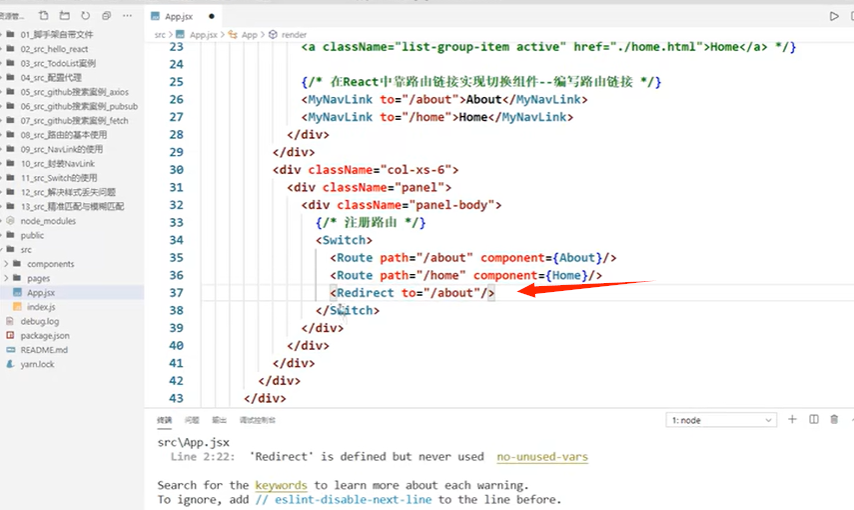
Task: Click the opening Switch tag on line 34
Action: [x=344, y=240]
